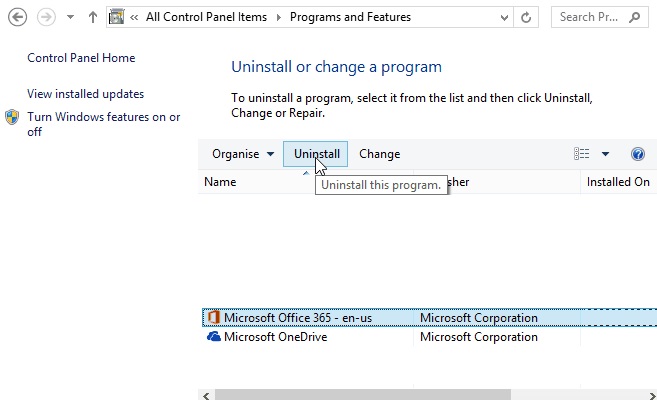Image resolution: width=657 pixels, height=400 pixels.
Task: Open View installed updates link
Action: (85, 94)
